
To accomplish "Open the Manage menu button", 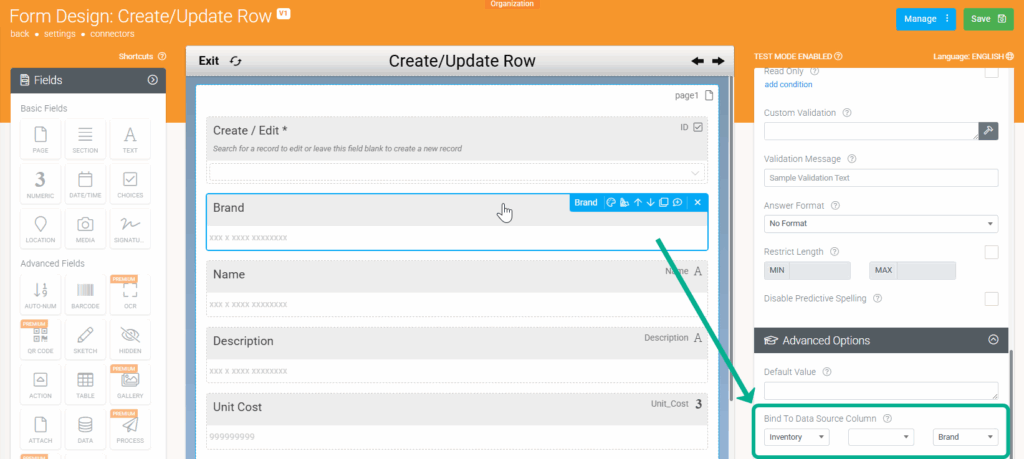I will pyautogui.click(x=926, y=19).
